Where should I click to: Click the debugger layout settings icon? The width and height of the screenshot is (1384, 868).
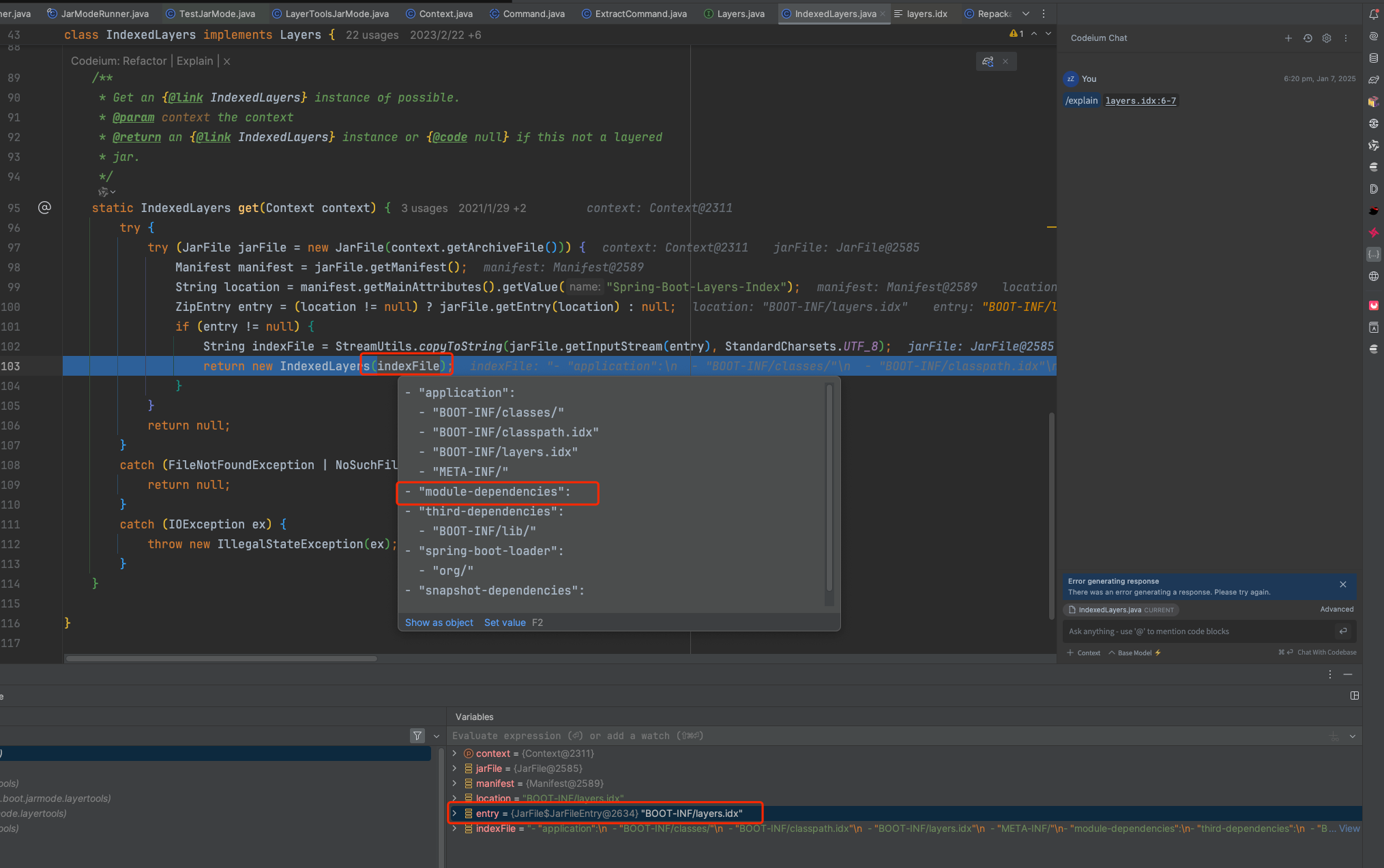point(1354,695)
